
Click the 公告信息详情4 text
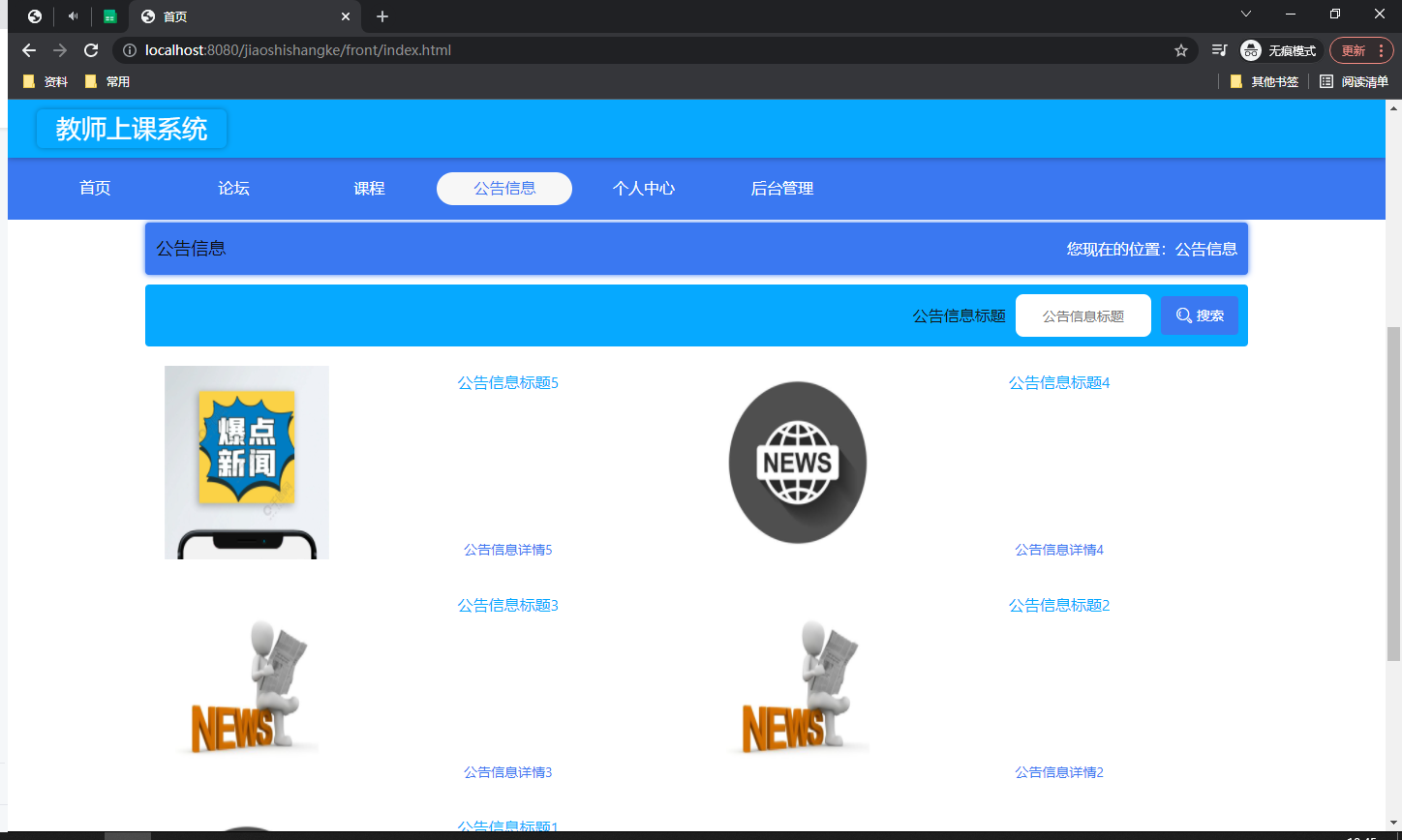click(x=1059, y=550)
